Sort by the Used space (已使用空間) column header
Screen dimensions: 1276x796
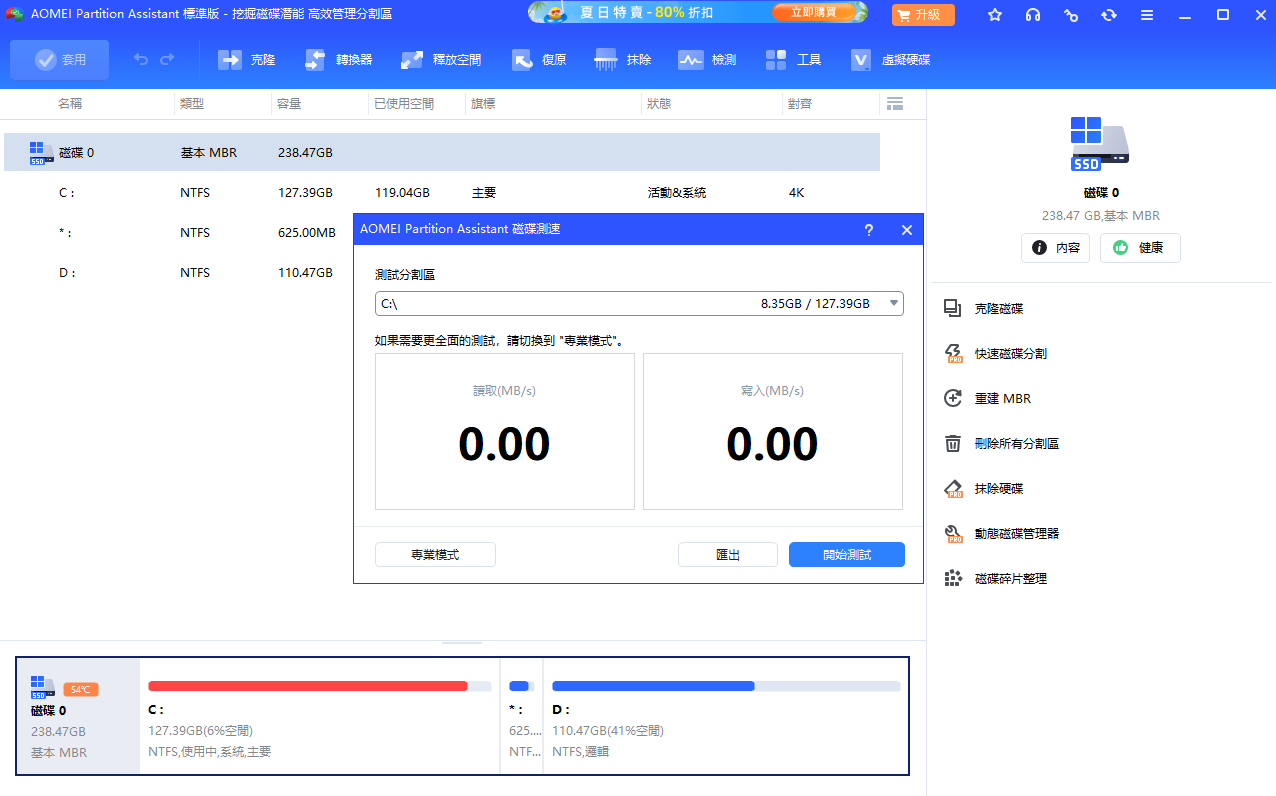click(404, 104)
